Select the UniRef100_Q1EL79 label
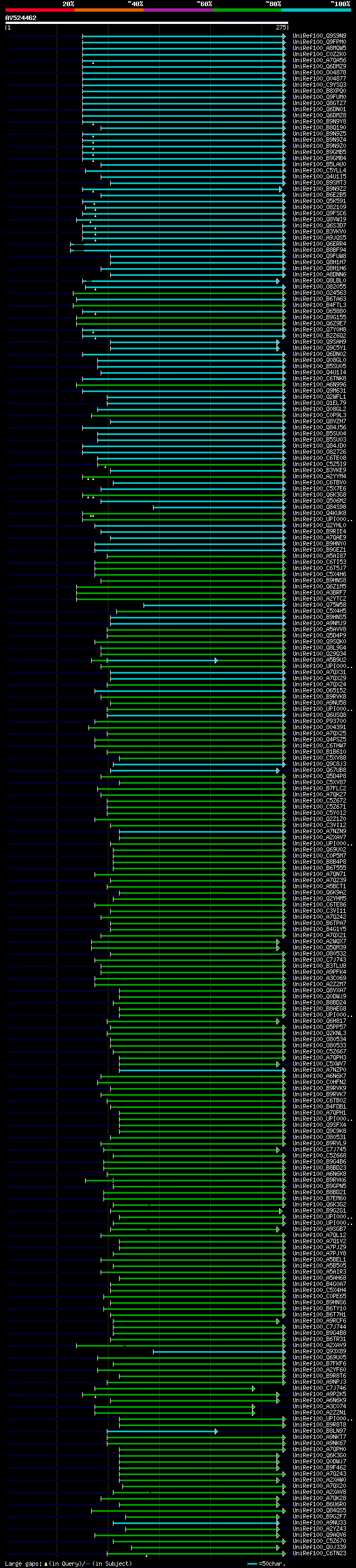Screen dimensions: 356x1568 tap(319, 403)
